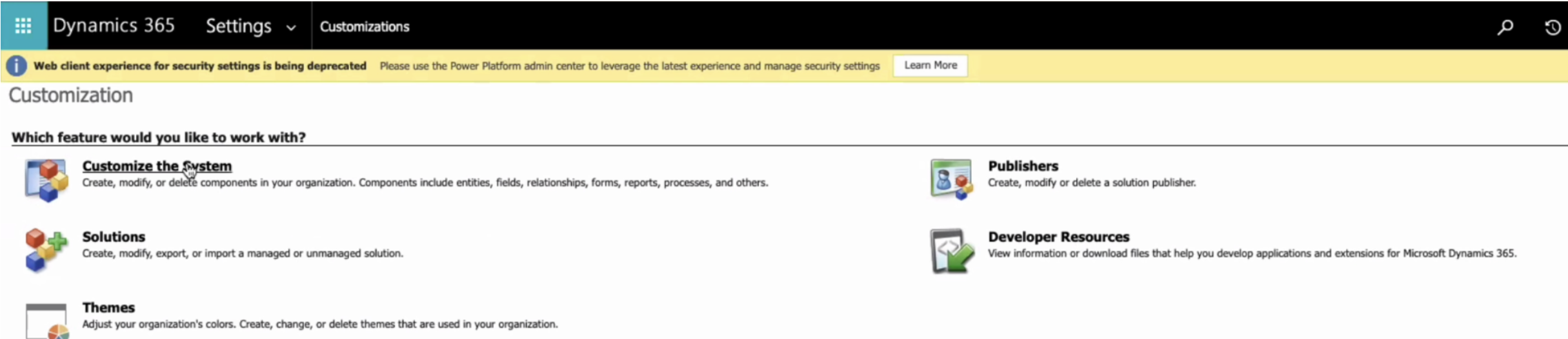Screen dimensions: 1568x339
Task: Click the Publishers person icon
Action: point(951,179)
